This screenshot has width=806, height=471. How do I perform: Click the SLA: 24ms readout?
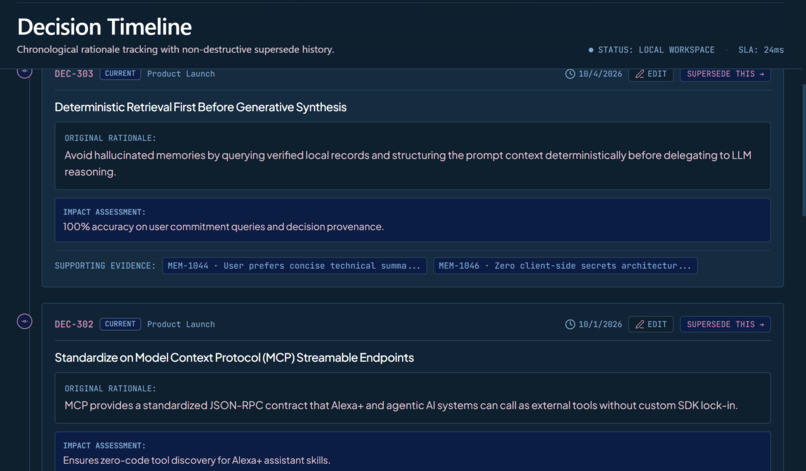coord(761,50)
